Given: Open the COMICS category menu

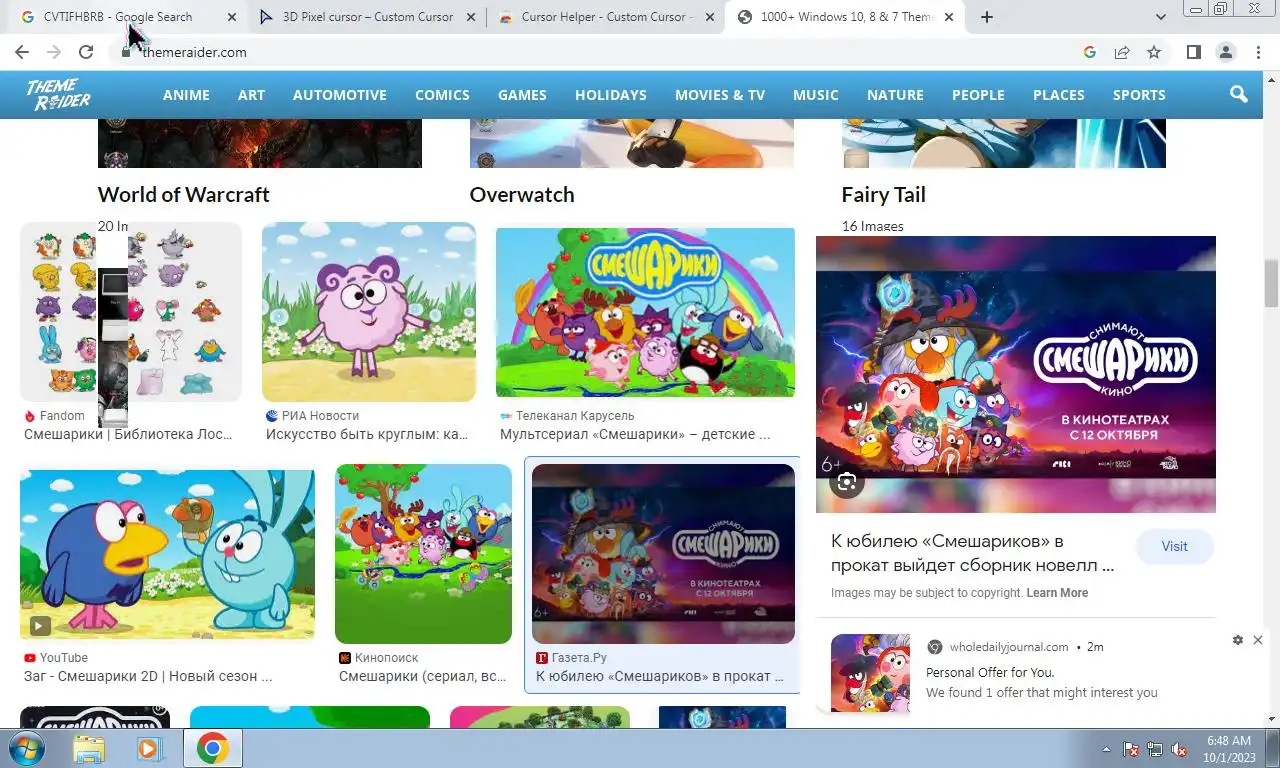Looking at the screenshot, I should point(442,95).
